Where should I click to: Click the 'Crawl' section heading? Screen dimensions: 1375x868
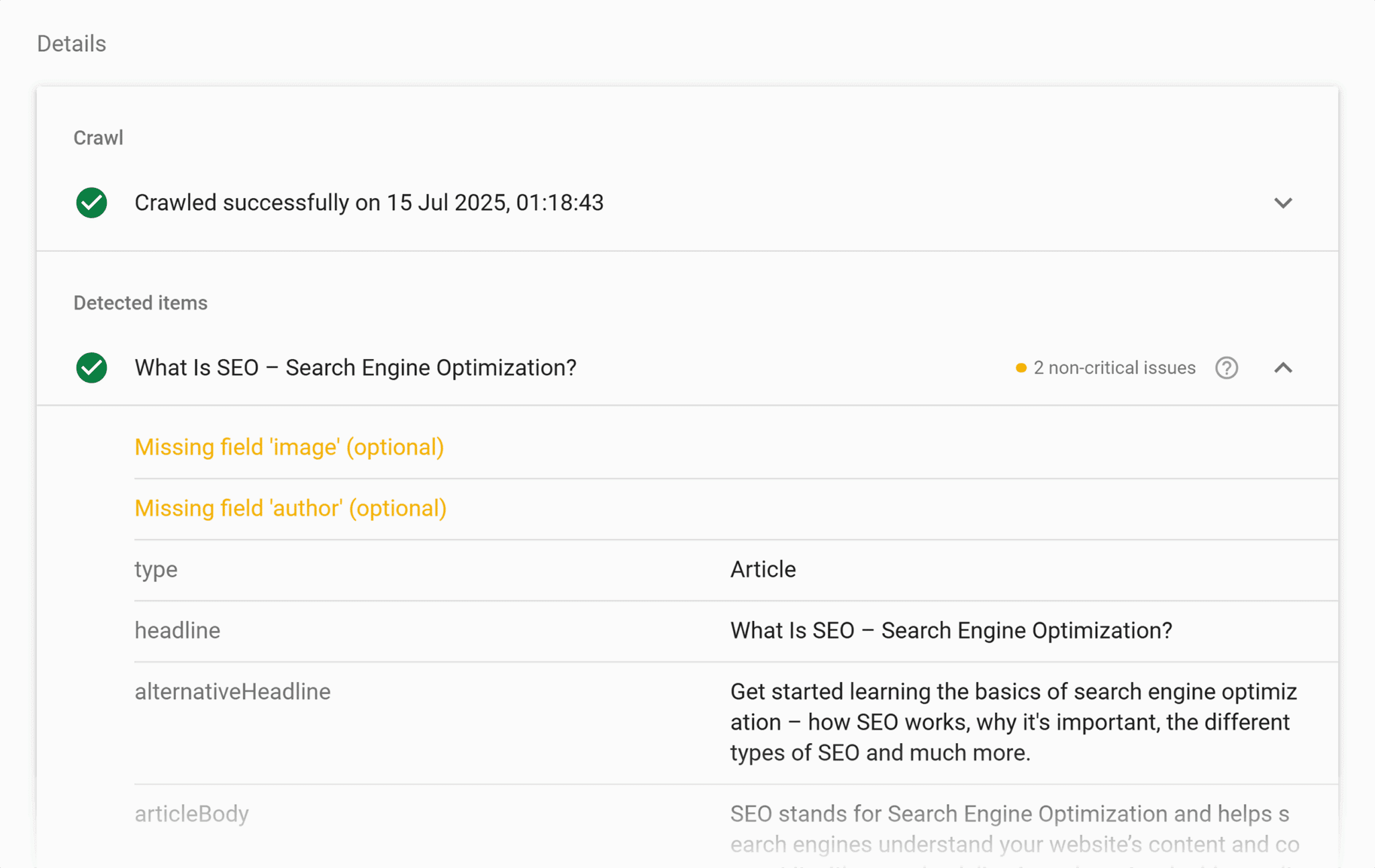pos(98,138)
